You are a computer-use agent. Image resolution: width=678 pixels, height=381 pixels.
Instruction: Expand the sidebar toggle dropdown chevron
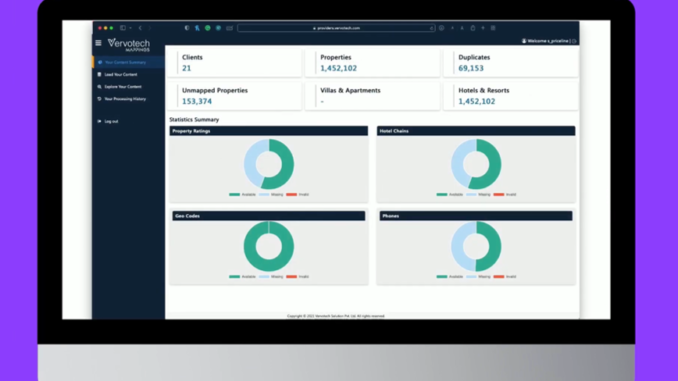point(130,28)
